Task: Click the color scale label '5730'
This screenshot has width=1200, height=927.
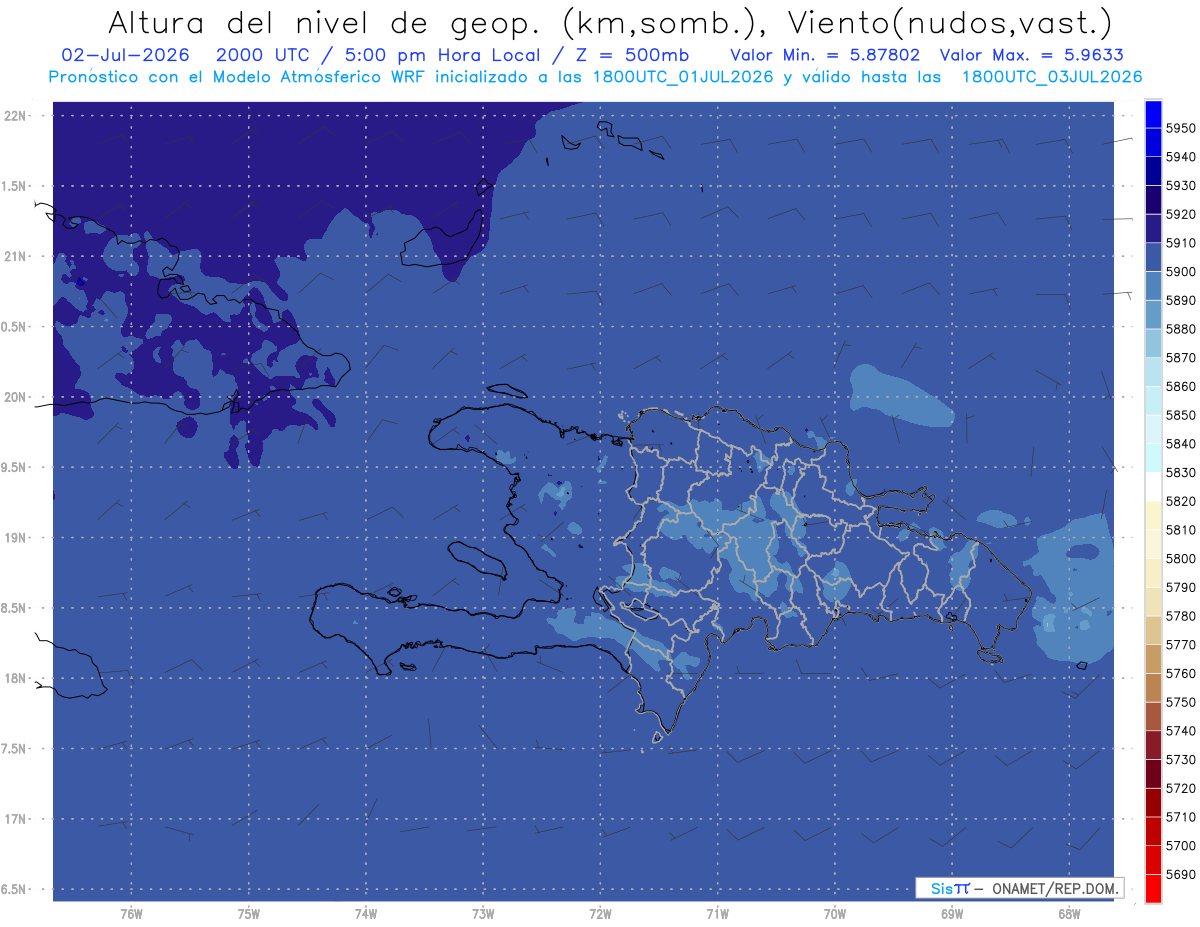Action: (x=1180, y=760)
